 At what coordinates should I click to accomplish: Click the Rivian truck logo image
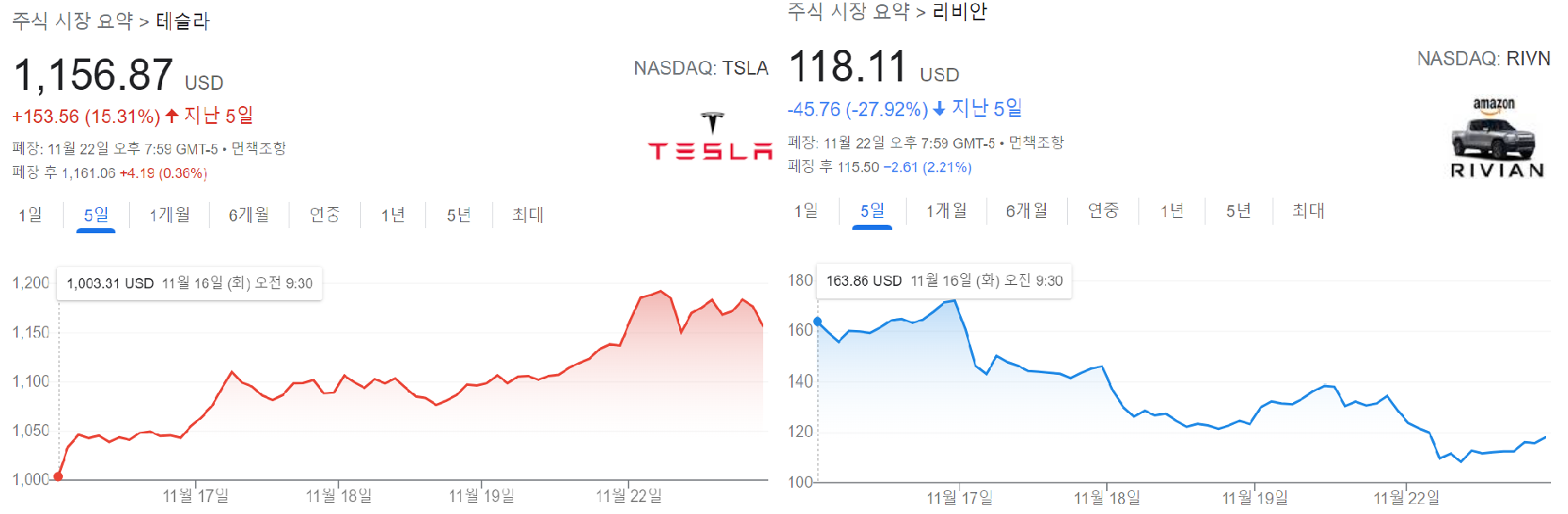click(x=1496, y=138)
